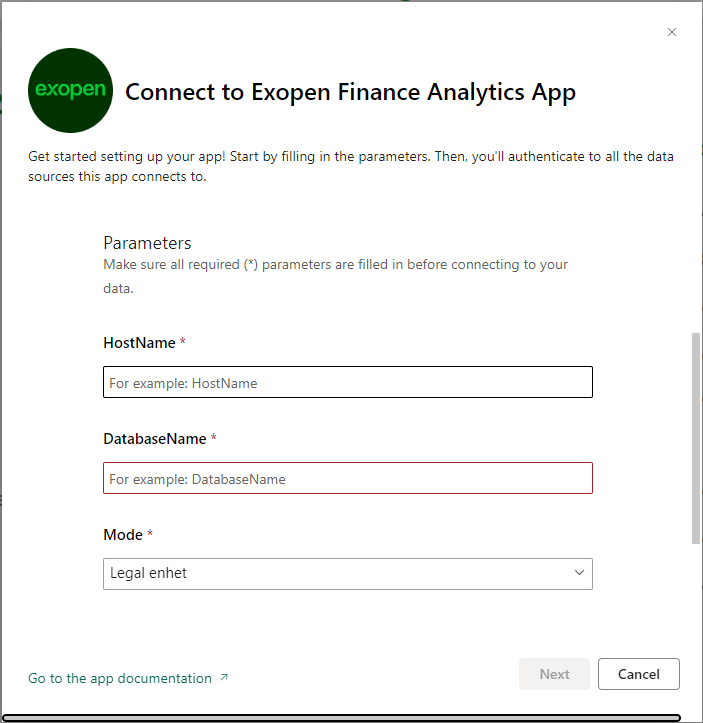Click the DatabaseName field label
Image resolution: width=703 pixels, height=723 pixels.
[x=154, y=439]
